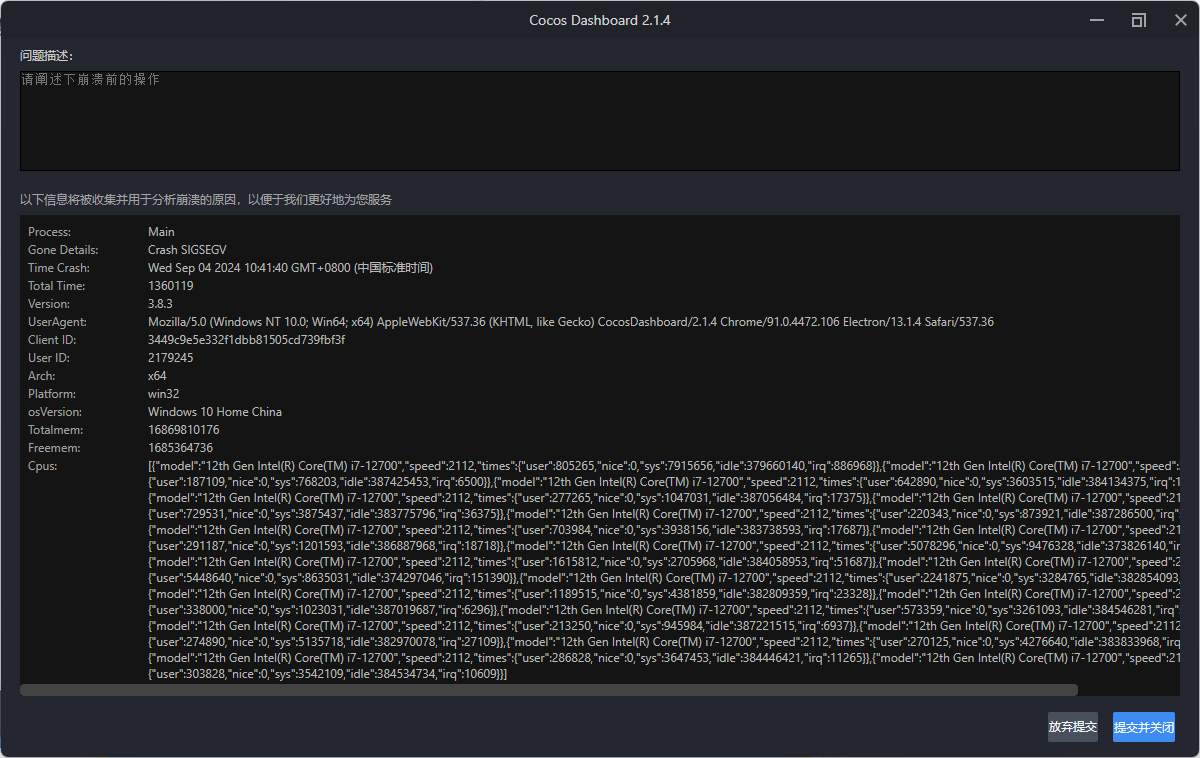The height and width of the screenshot is (758, 1200).
Task: Click the Version value 3.8.3
Action: pyautogui.click(x=160, y=304)
